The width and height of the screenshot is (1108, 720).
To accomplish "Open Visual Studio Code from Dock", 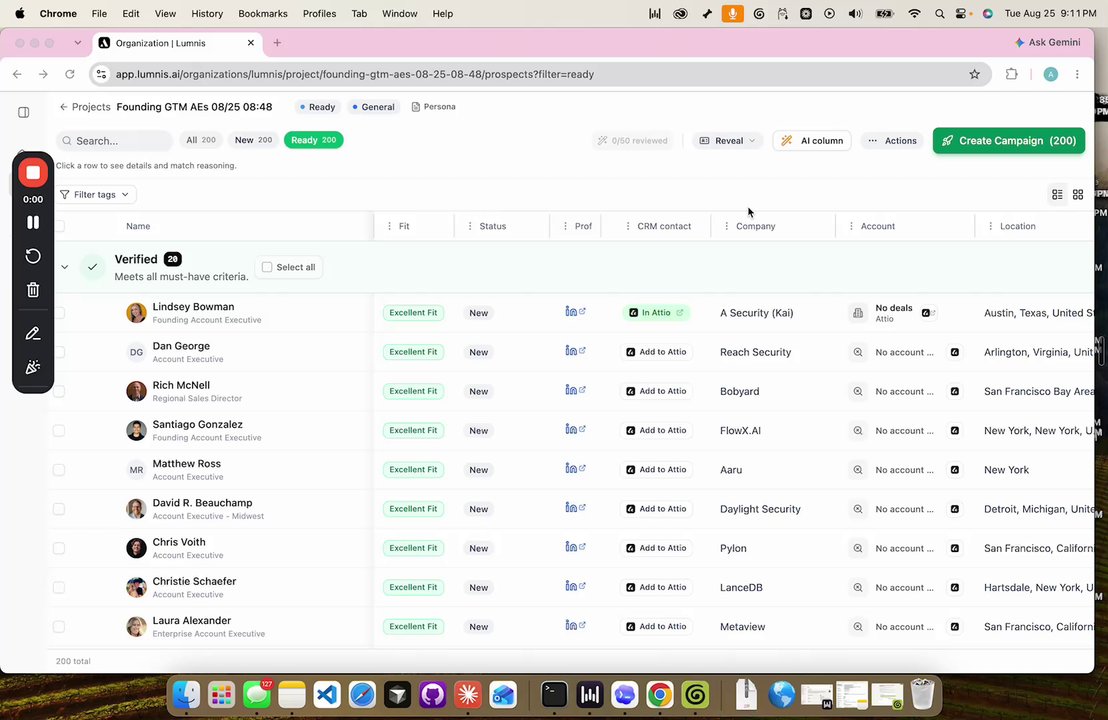I will tap(327, 695).
